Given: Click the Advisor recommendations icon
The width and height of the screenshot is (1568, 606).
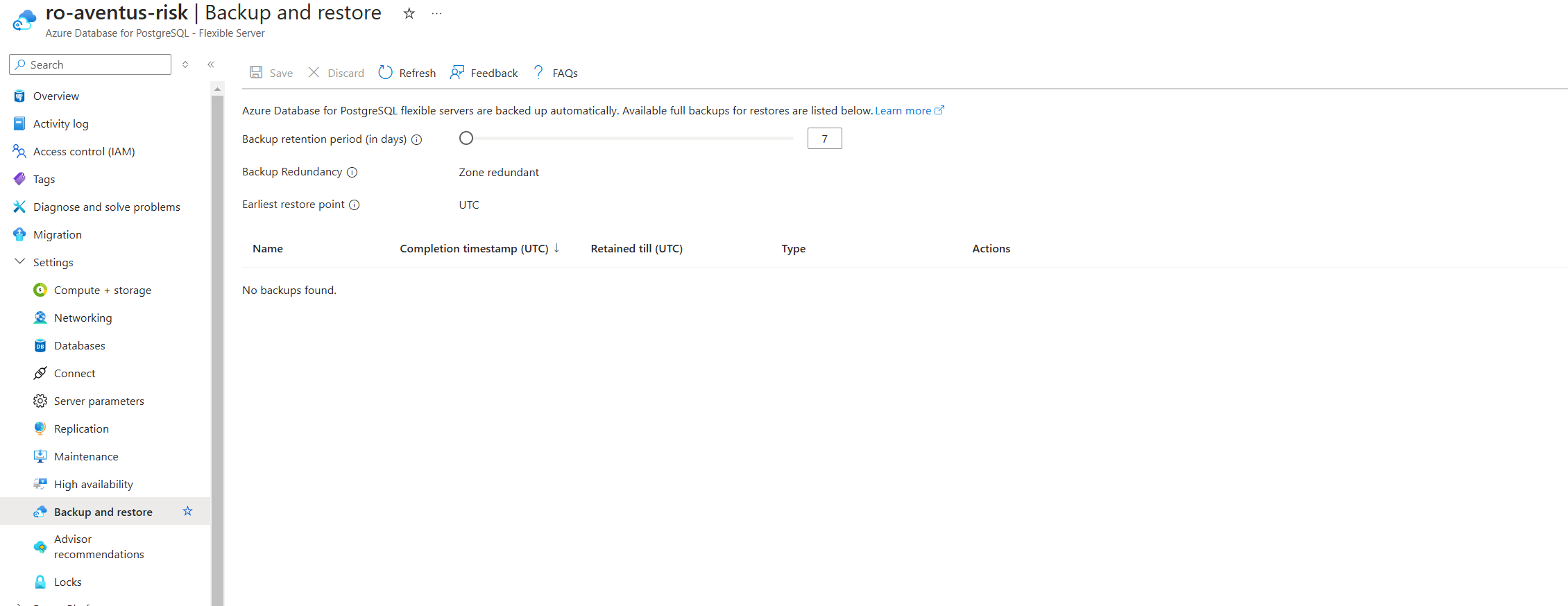Looking at the screenshot, I should pyautogui.click(x=40, y=546).
